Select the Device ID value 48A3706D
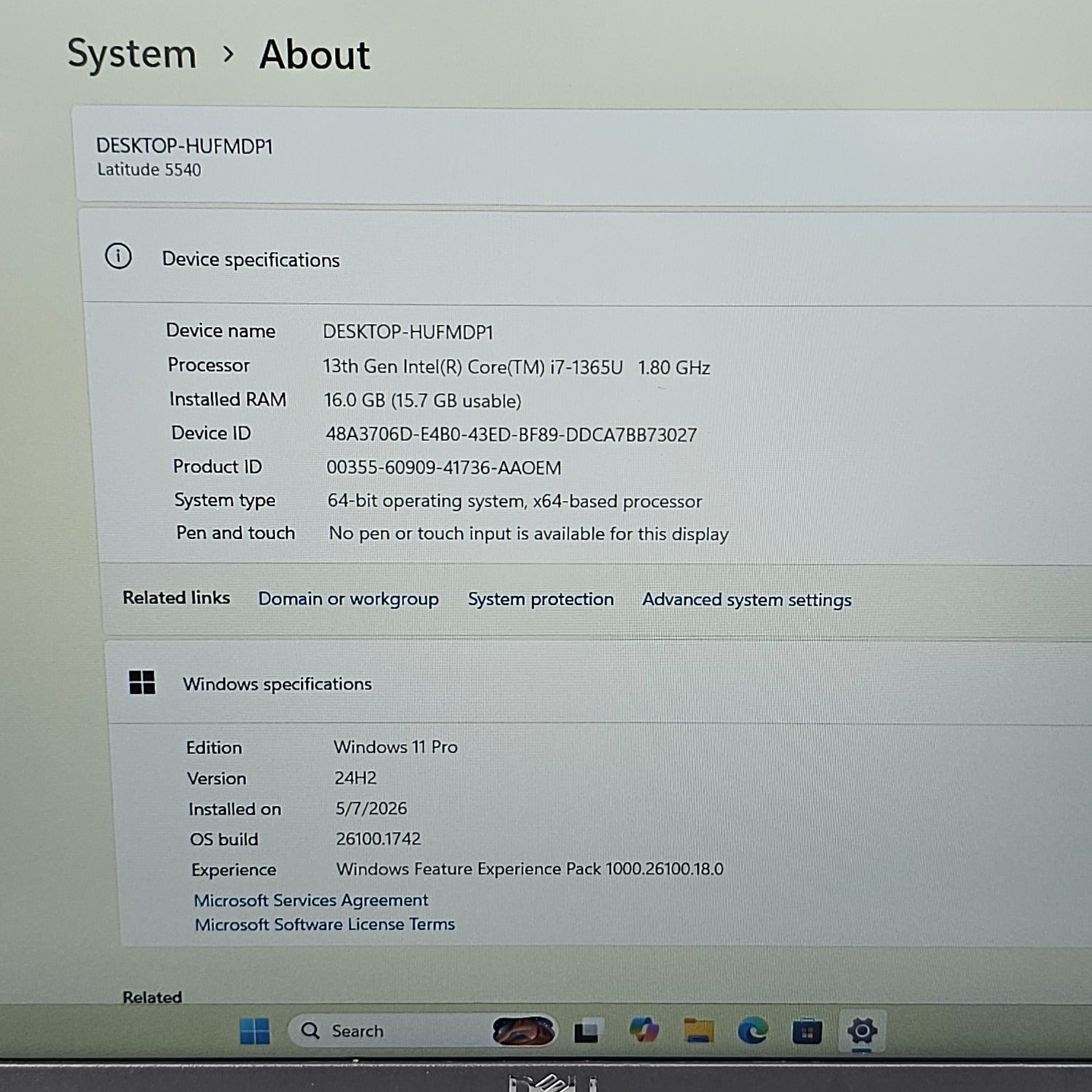The width and height of the screenshot is (1092, 1092). pyautogui.click(x=511, y=435)
